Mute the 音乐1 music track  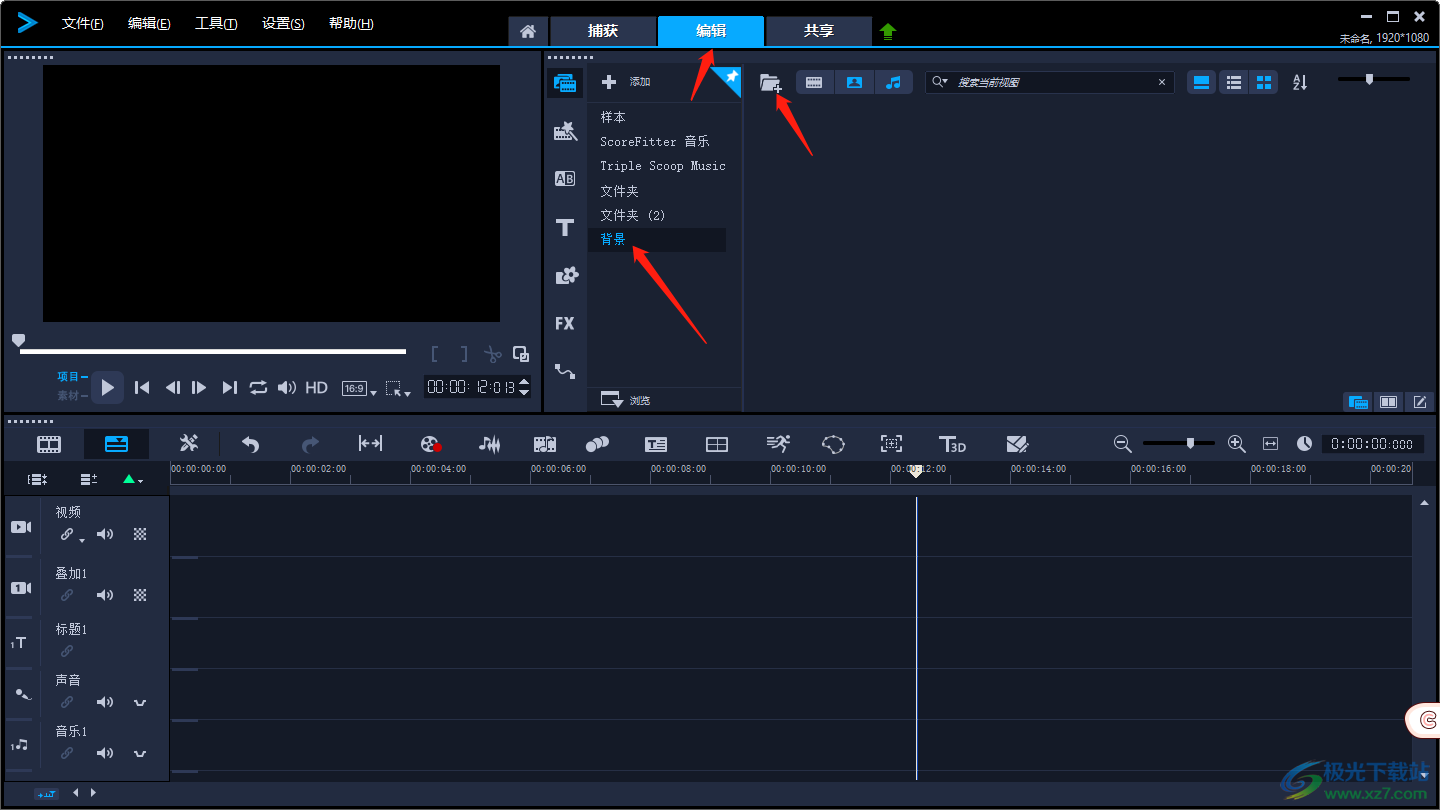(x=105, y=753)
